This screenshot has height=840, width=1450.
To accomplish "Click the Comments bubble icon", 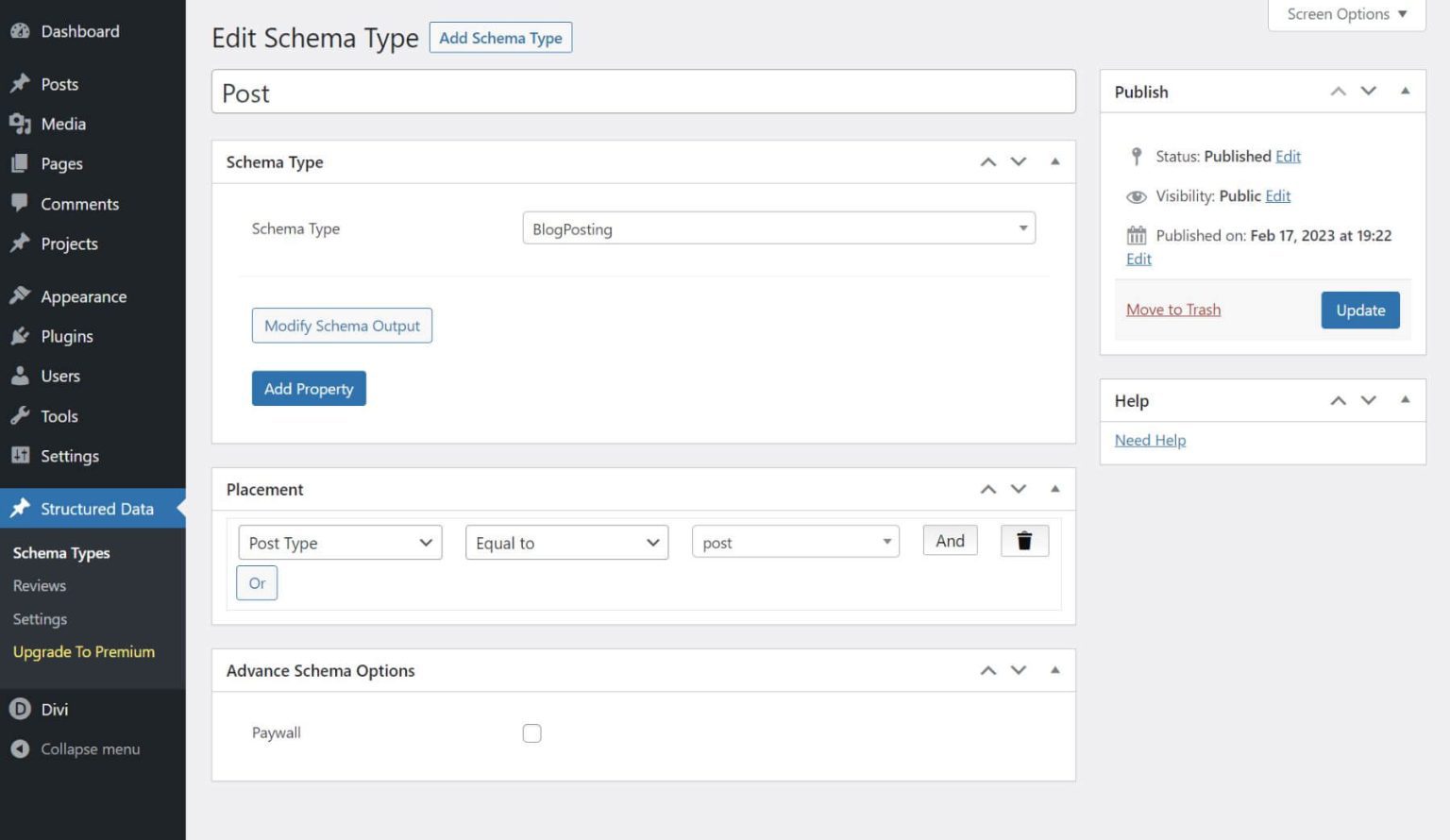I will [x=19, y=203].
